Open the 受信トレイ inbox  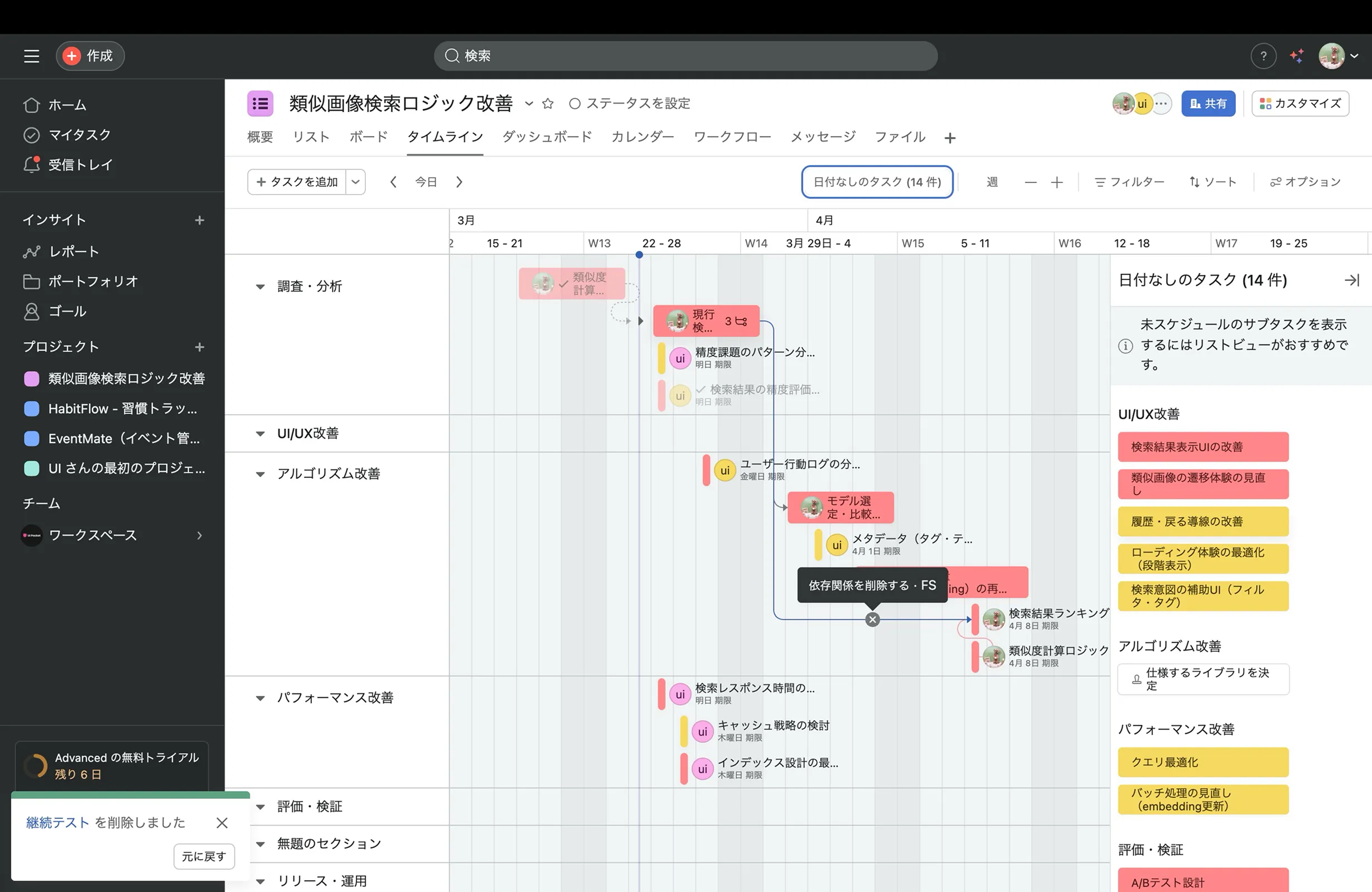pyautogui.click(x=81, y=165)
